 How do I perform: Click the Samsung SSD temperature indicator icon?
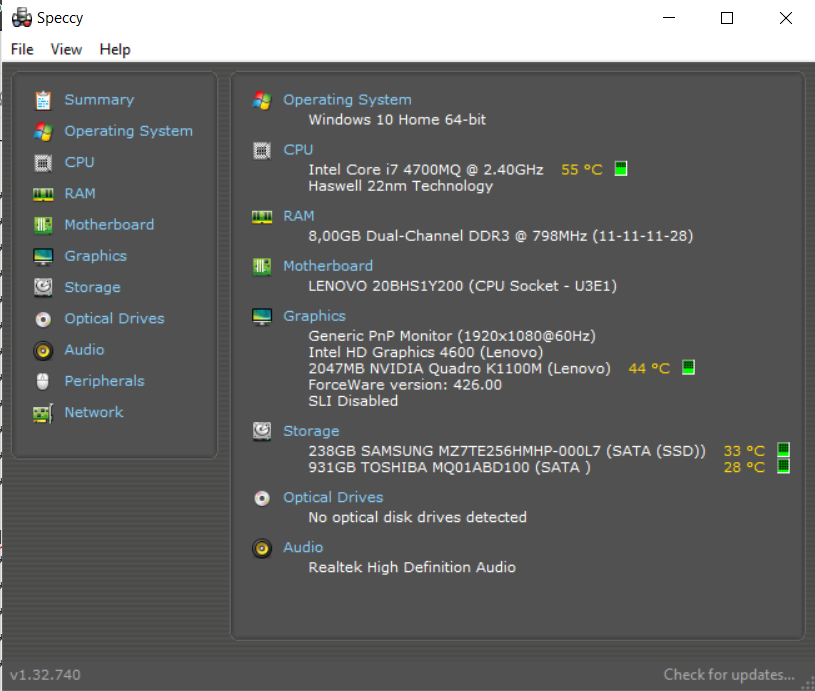click(783, 450)
